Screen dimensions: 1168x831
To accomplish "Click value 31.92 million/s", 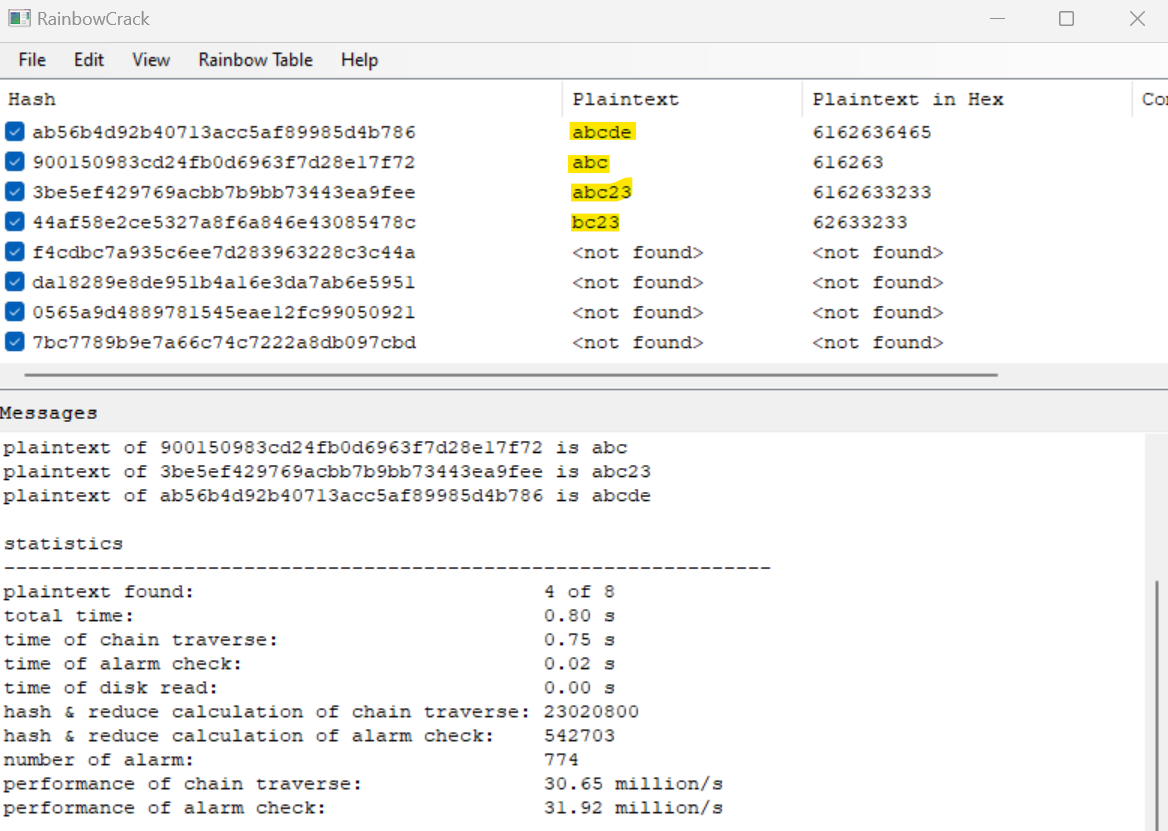I will 633,808.
